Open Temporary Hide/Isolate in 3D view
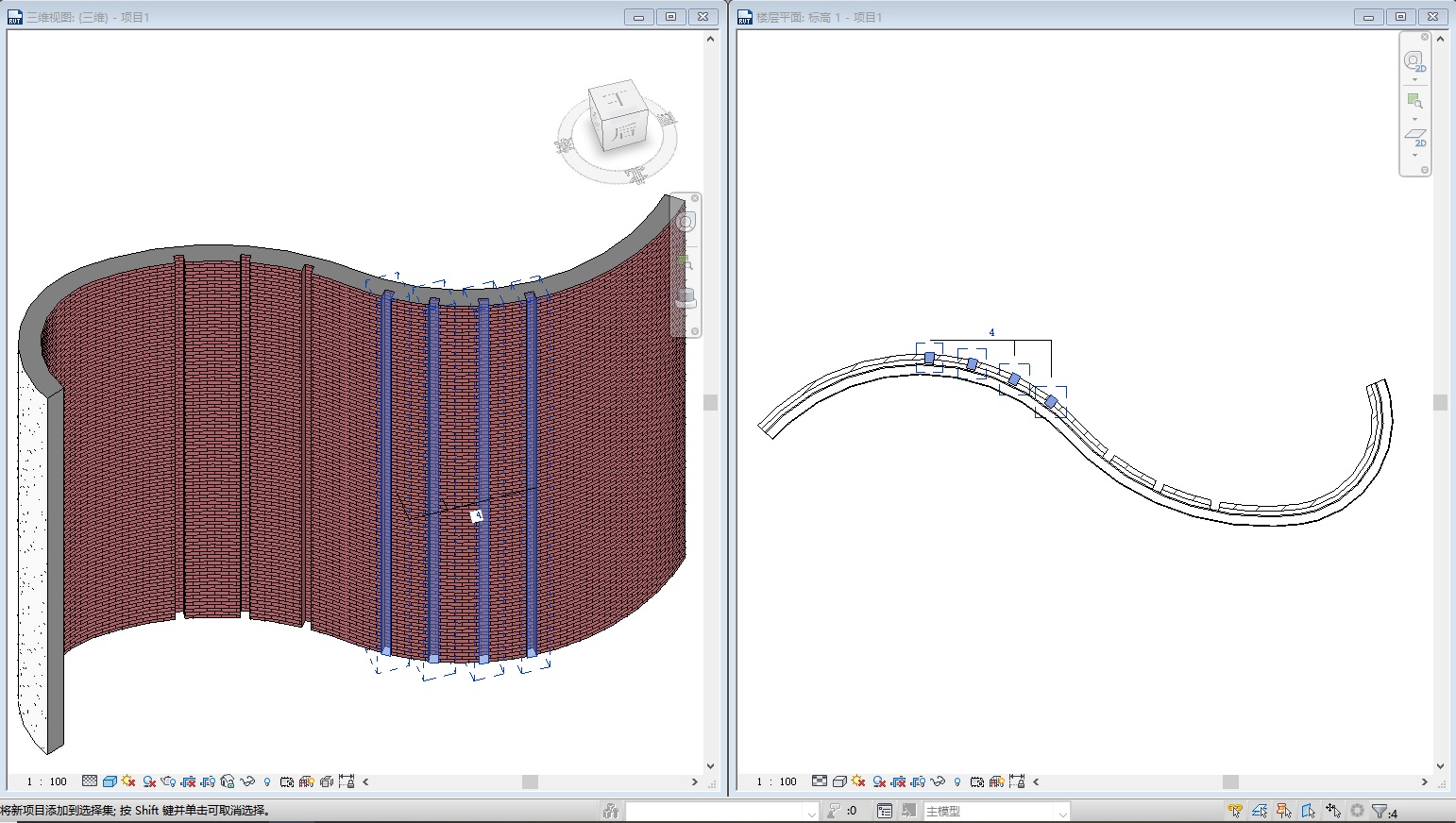 coord(247,781)
